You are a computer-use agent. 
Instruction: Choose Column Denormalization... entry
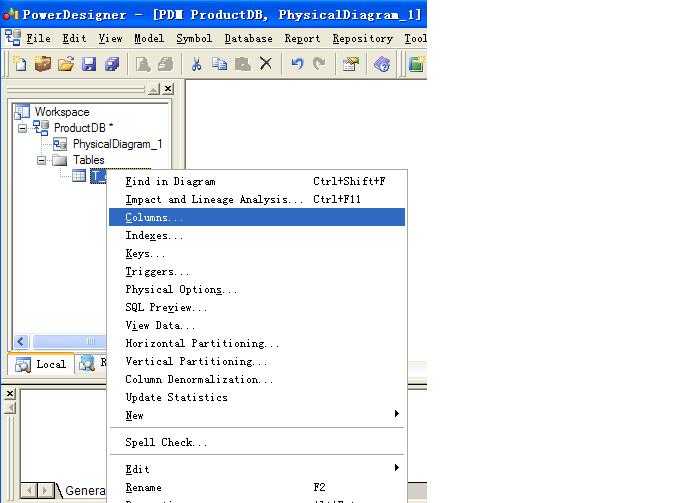pos(257,379)
